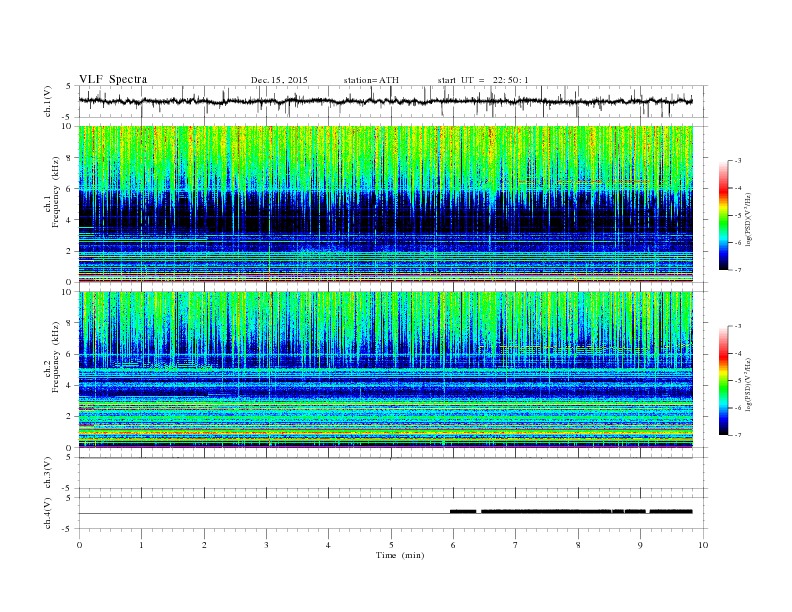Click the '8' kHz tick on ch.1 spectrogram

69,158
